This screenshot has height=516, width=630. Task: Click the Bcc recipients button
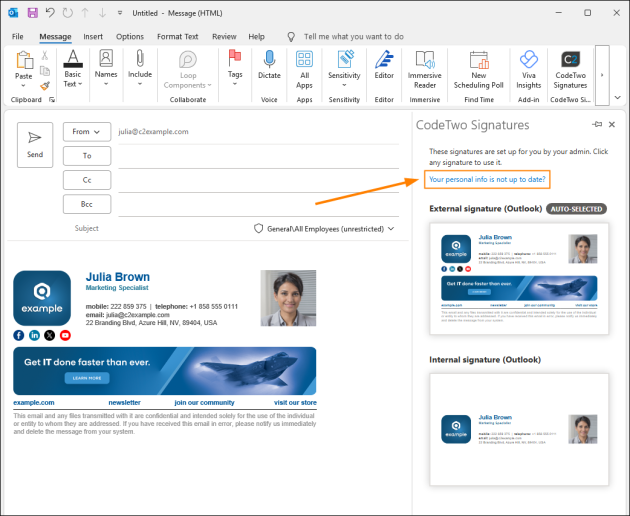tap(87, 204)
